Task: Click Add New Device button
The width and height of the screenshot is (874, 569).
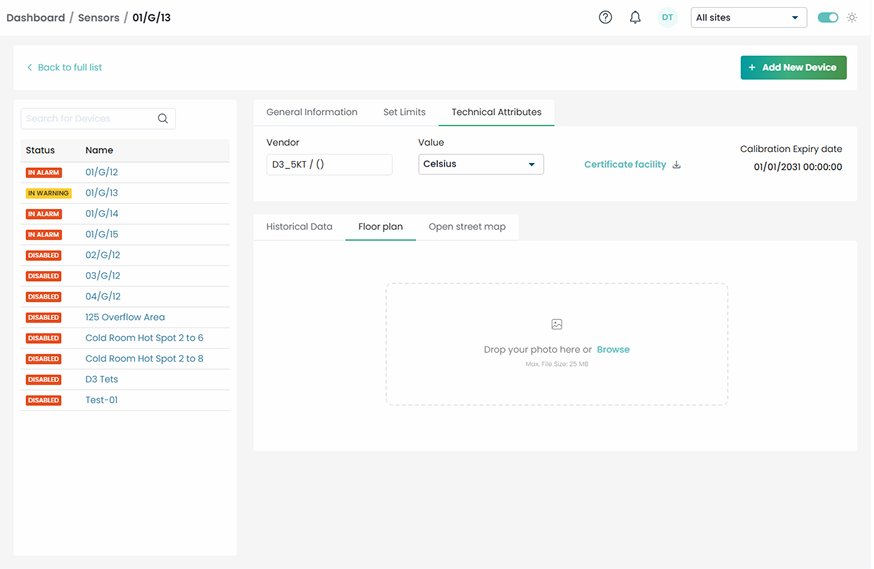Action: (x=793, y=67)
